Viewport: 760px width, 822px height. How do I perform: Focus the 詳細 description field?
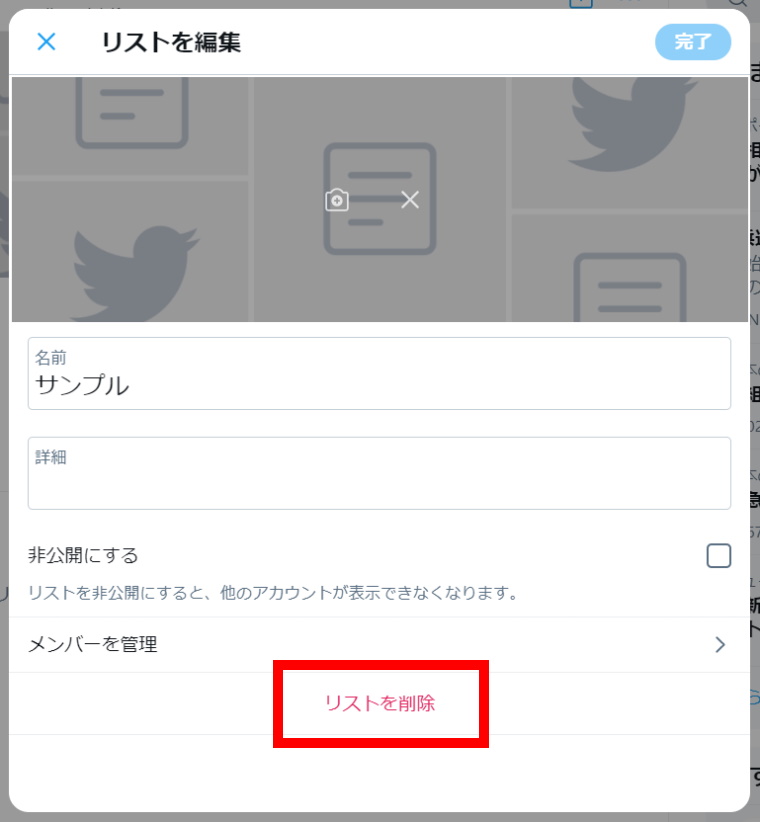[x=379, y=473]
